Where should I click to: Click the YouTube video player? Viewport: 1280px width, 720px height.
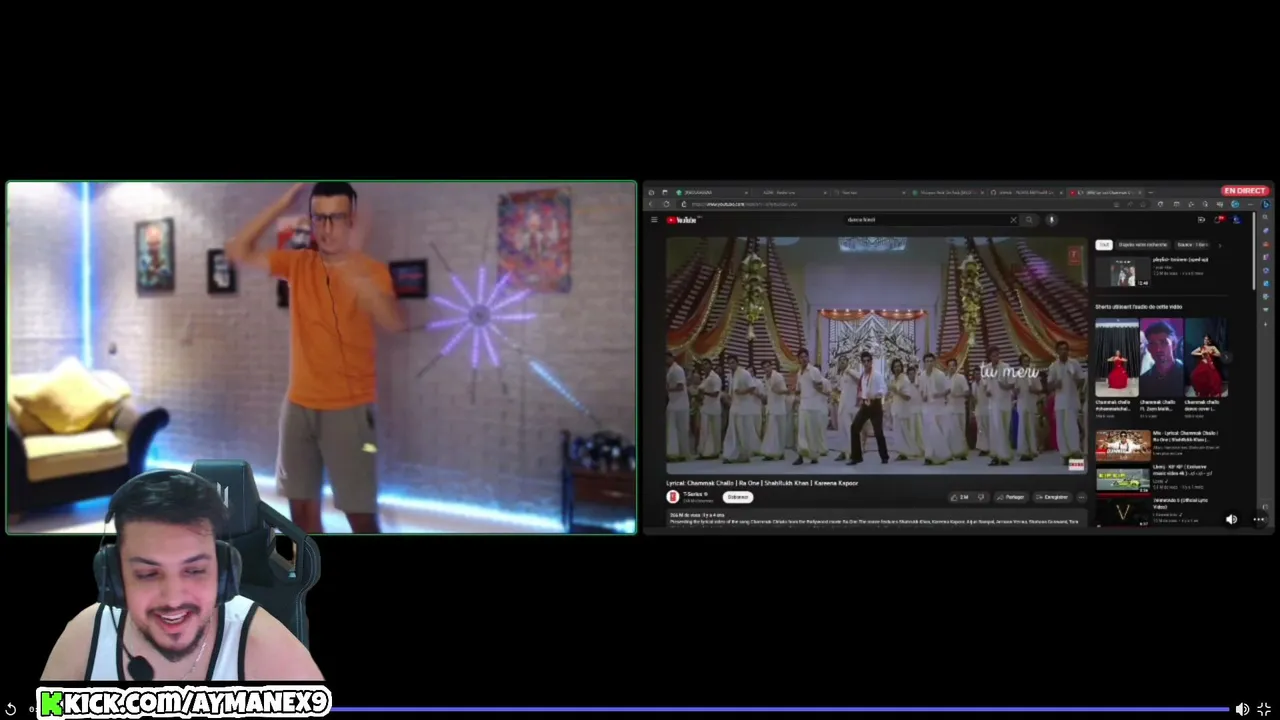tap(876, 355)
